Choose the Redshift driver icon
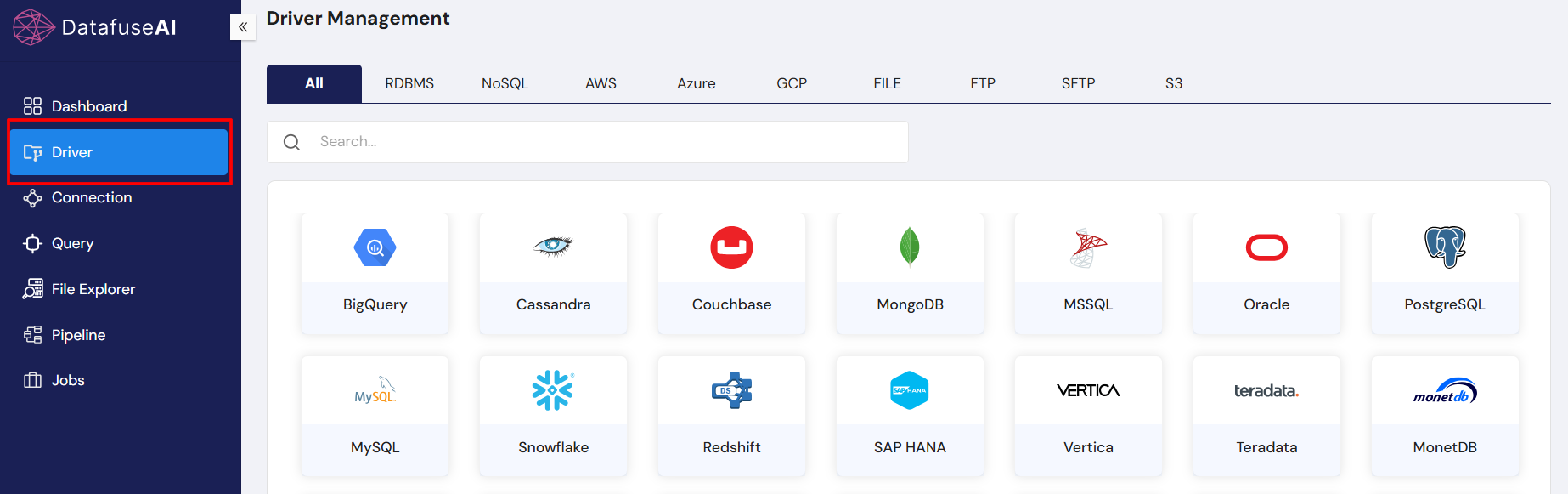Screen dimensions: 1568x494 click(x=731, y=390)
